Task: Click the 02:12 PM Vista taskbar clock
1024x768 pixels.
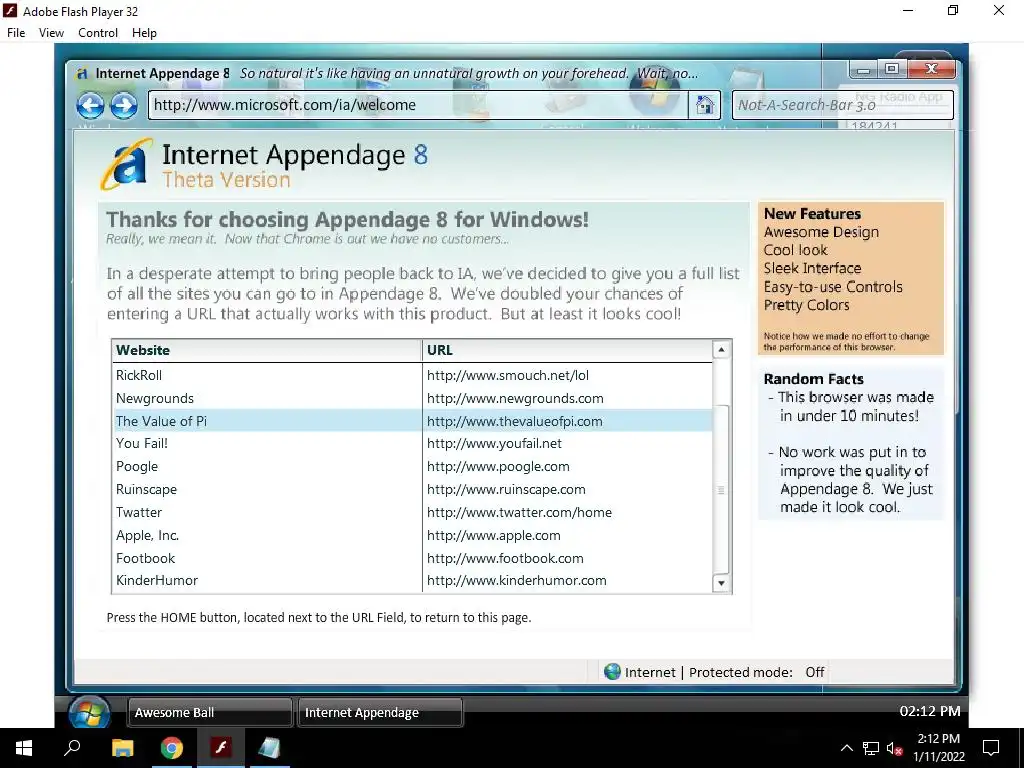Action: click(930, 711)
